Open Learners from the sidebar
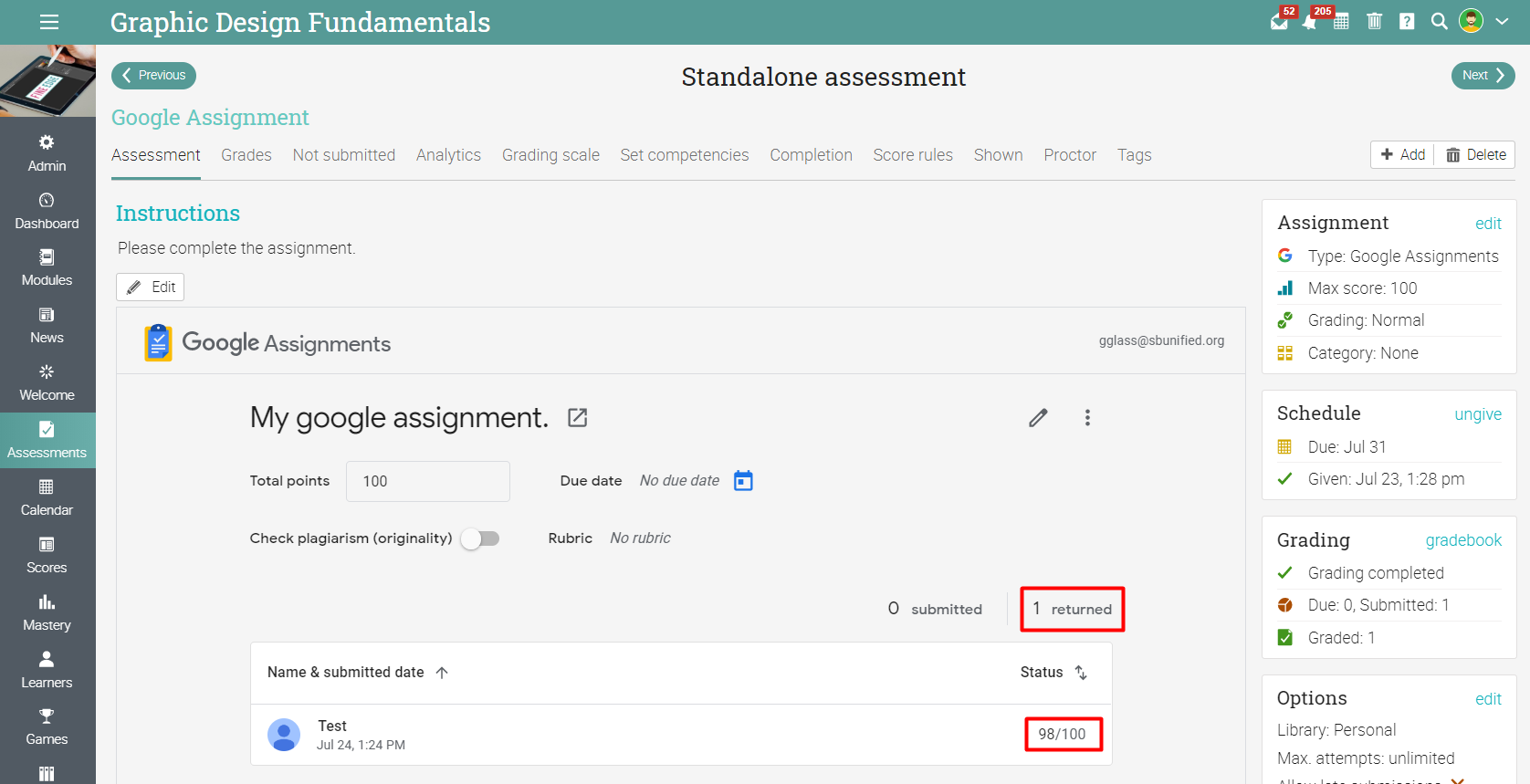Screen dimensions: 1530x784 [47, 670]
